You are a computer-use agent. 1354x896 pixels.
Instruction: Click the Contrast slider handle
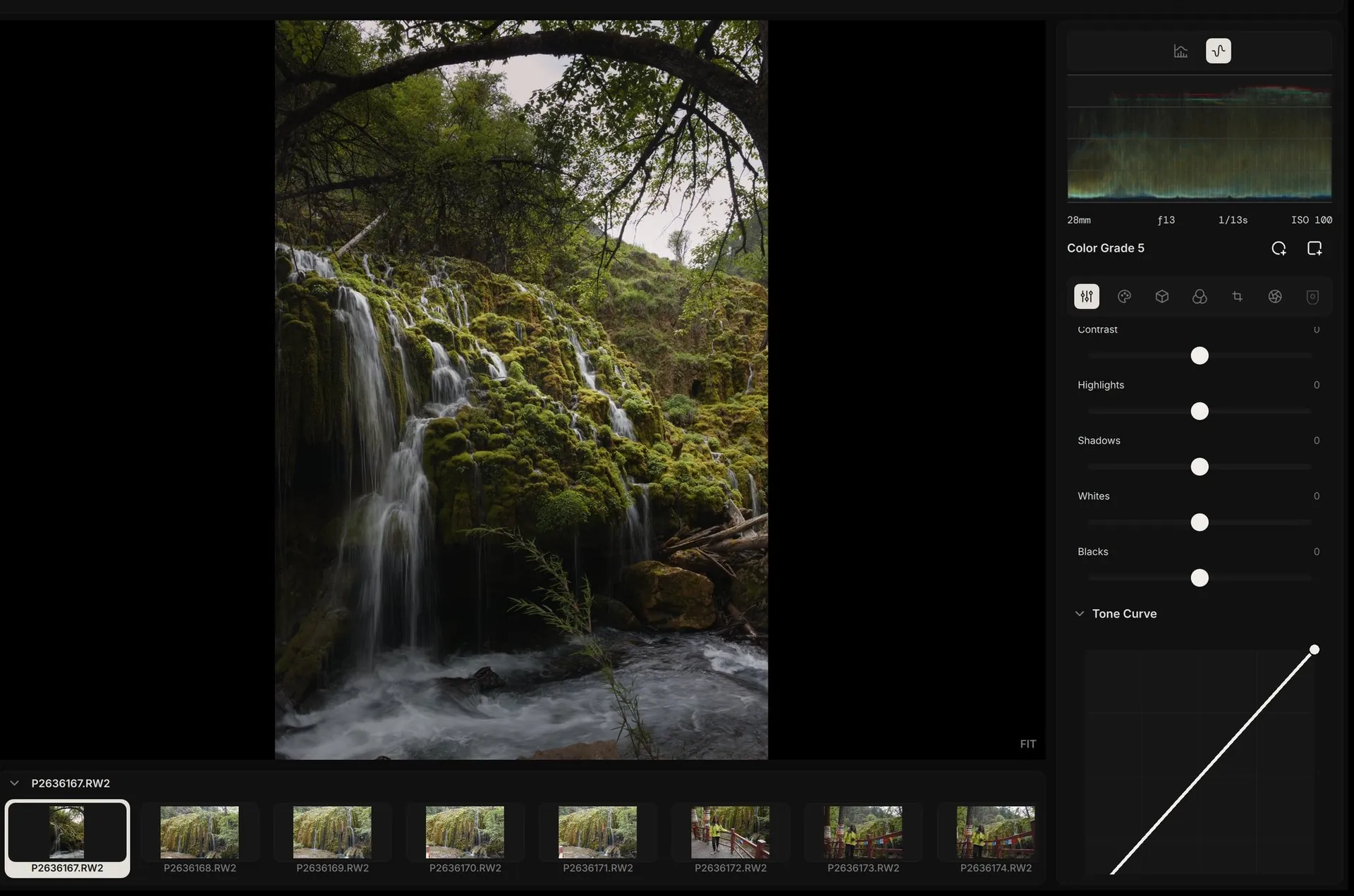tap(1200, 355)
